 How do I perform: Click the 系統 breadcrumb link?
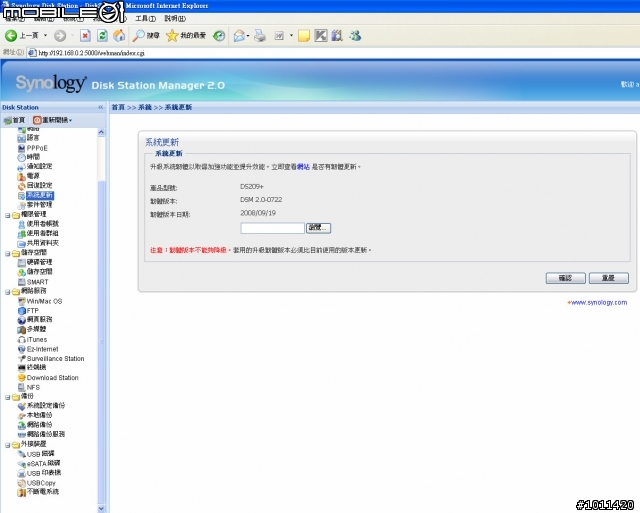point(145,107)
